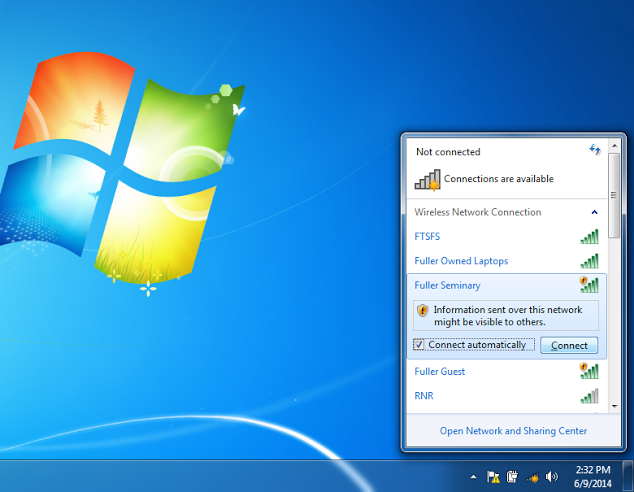
Task: Click the RNR signal strength bars
Action: tap(590, 396)
